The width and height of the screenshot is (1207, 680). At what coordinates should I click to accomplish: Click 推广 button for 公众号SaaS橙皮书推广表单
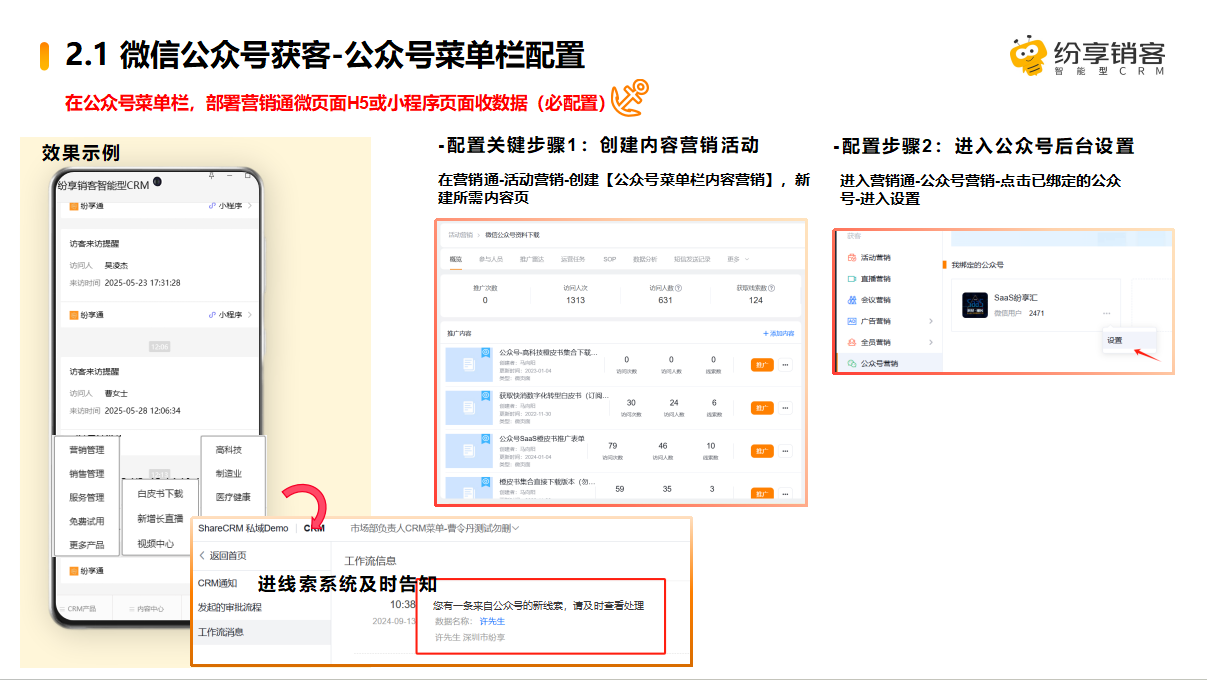[762, 451]
